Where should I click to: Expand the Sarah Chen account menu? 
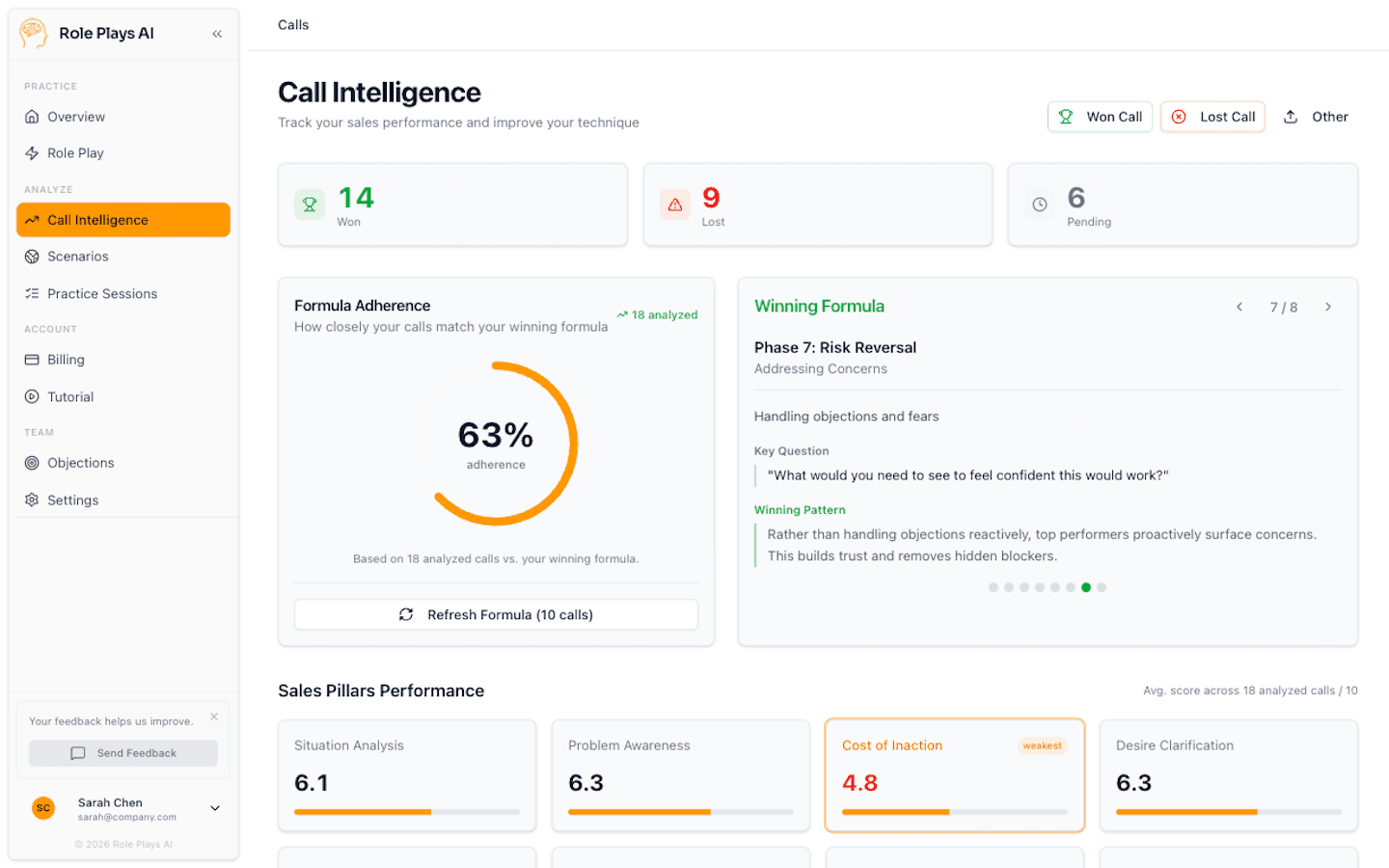pyautogui.click(x=215, y=807)
